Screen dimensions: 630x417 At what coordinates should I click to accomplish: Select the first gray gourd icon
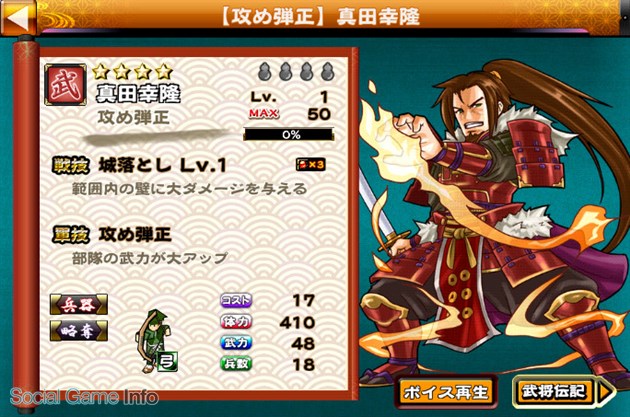click(x=265, y=72)
